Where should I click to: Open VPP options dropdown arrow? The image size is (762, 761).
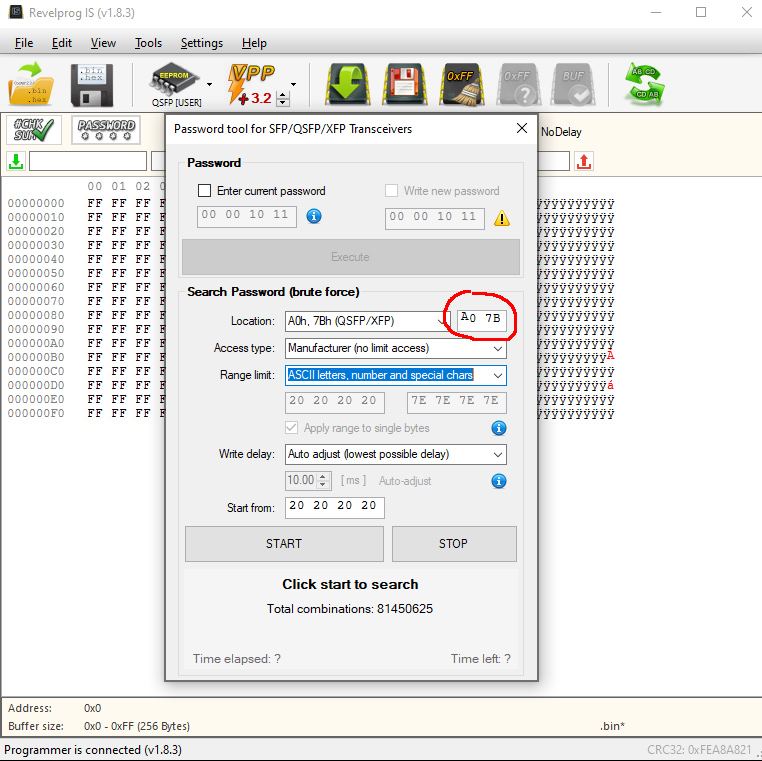click(x=294, y=85)
